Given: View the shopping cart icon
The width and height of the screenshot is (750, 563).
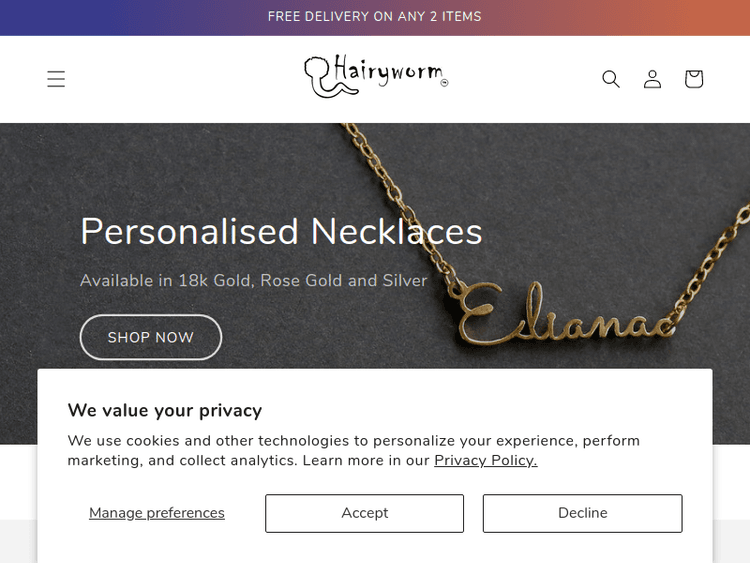Looking at the screenshot, I should 694,79.
